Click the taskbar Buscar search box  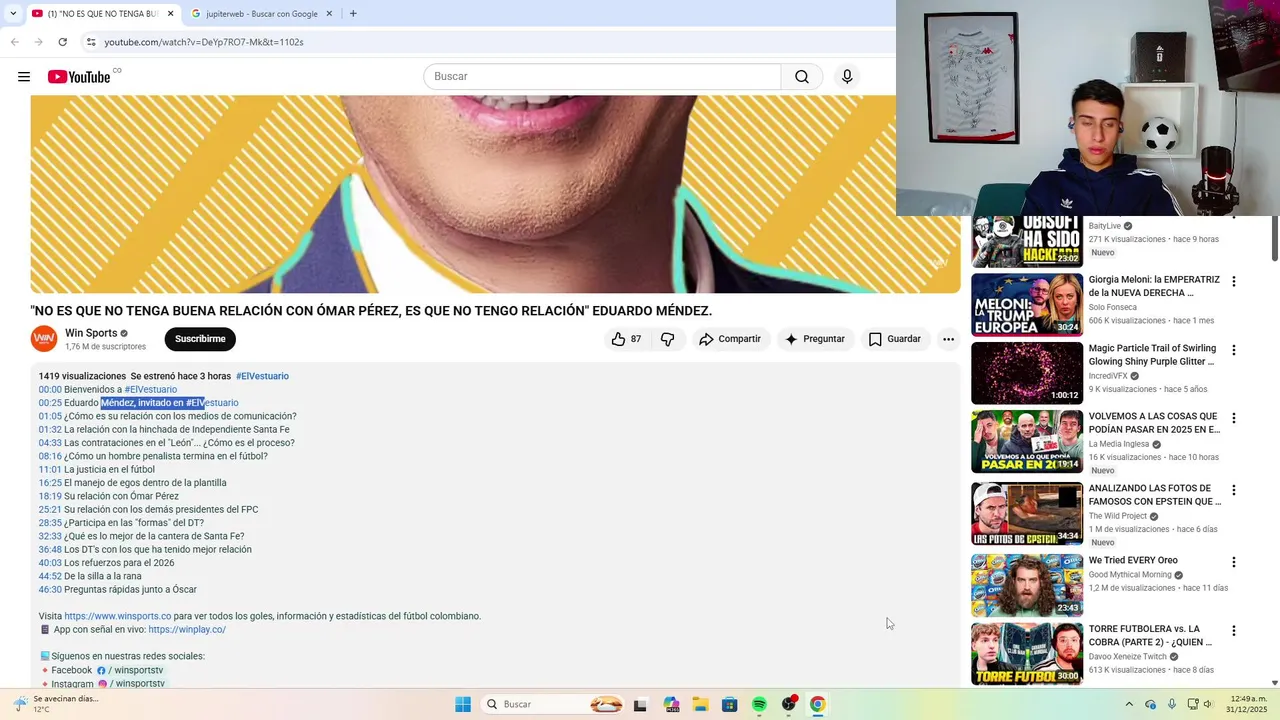click(x=552, y=704)
